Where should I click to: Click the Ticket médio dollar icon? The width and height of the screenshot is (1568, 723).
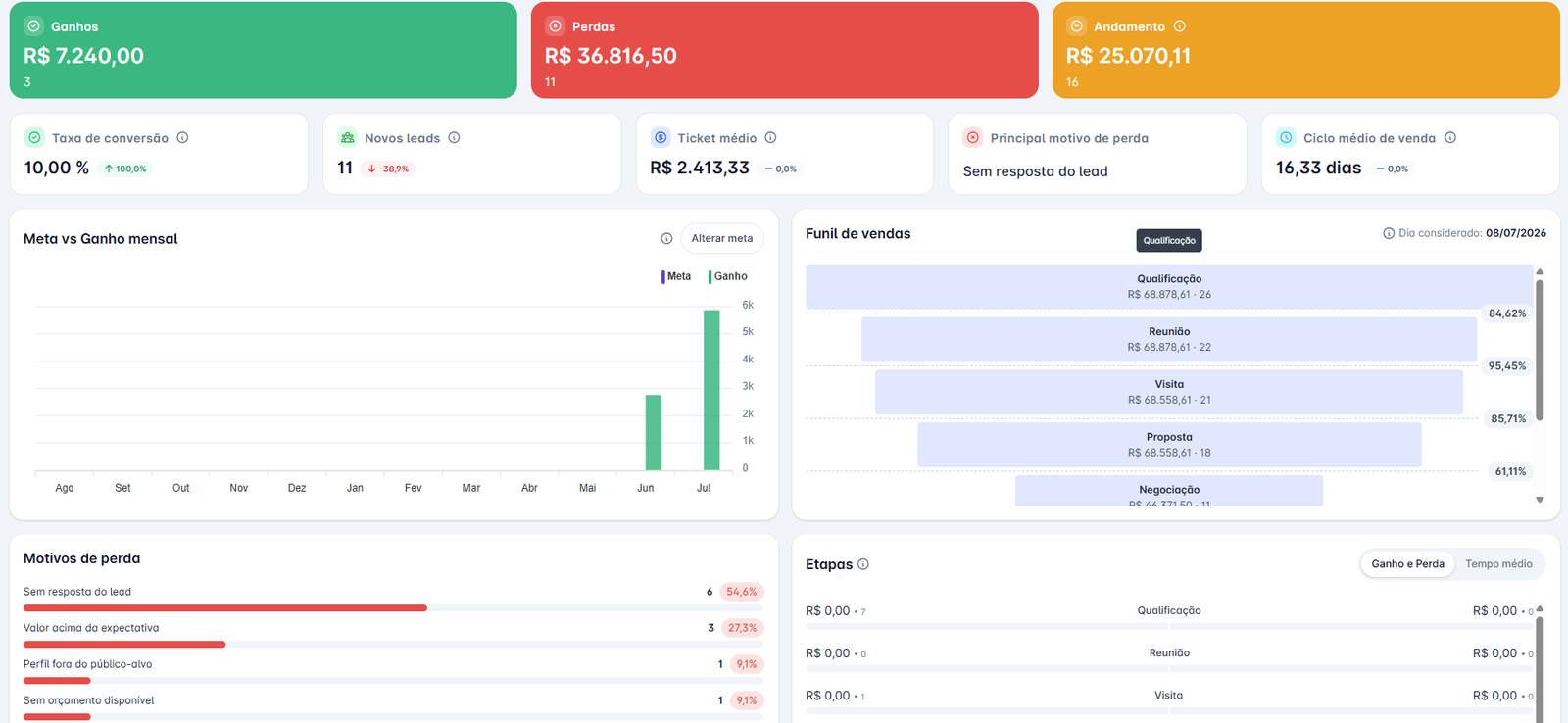pyautogui.click(x=661, y=138)
